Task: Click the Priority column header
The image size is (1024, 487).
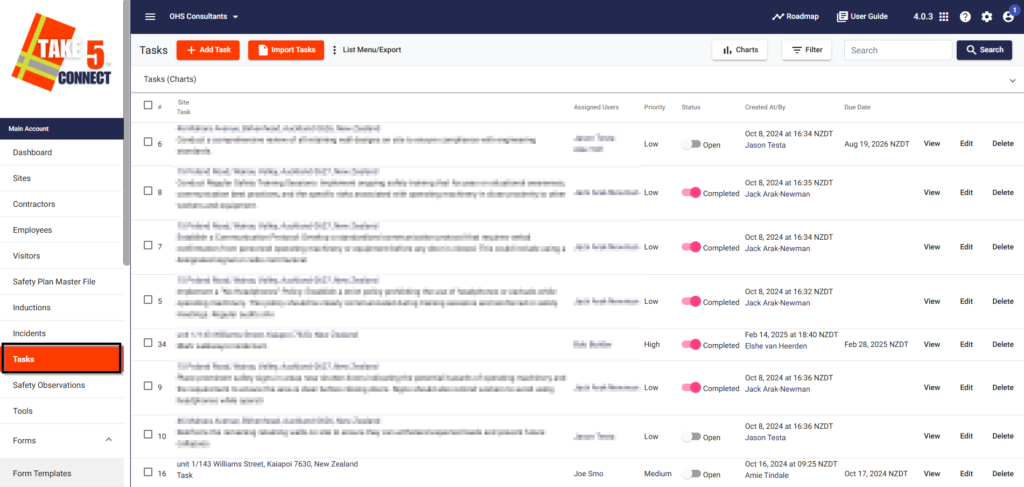Action: [654, 107]
